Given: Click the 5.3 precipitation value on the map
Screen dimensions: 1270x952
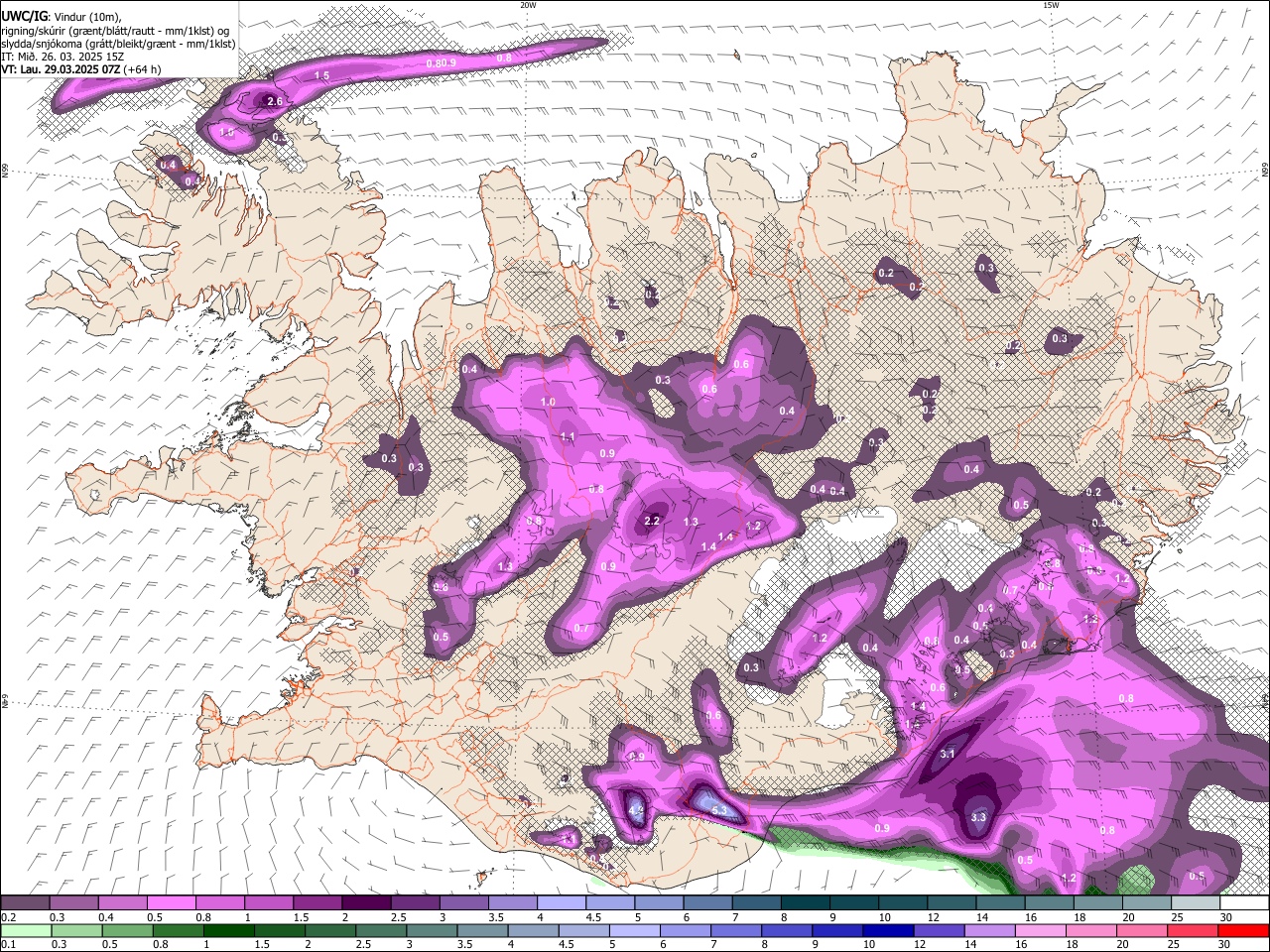Looking at the screenshot, I should (721, 812).
